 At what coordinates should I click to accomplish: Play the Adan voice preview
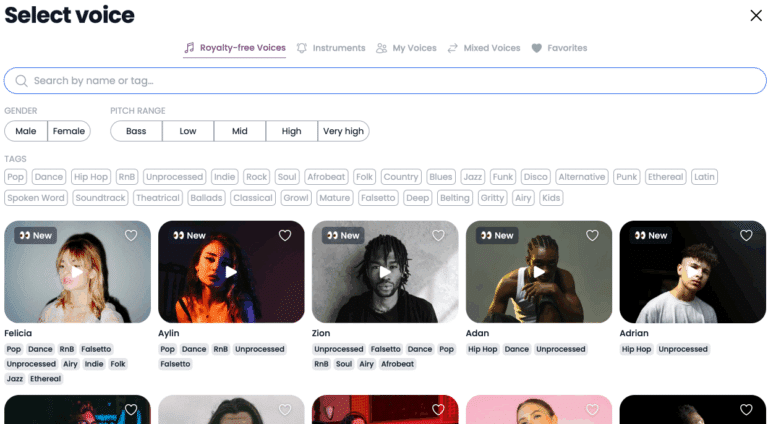pos(539,272)
